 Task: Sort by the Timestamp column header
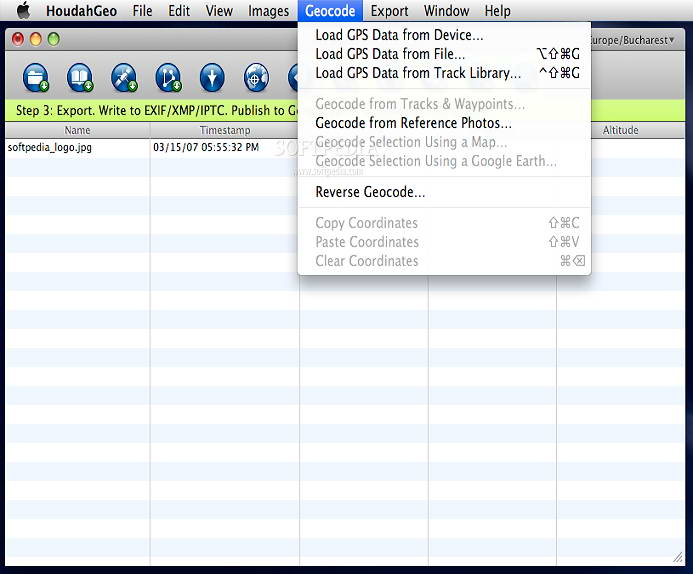[225, 130]
